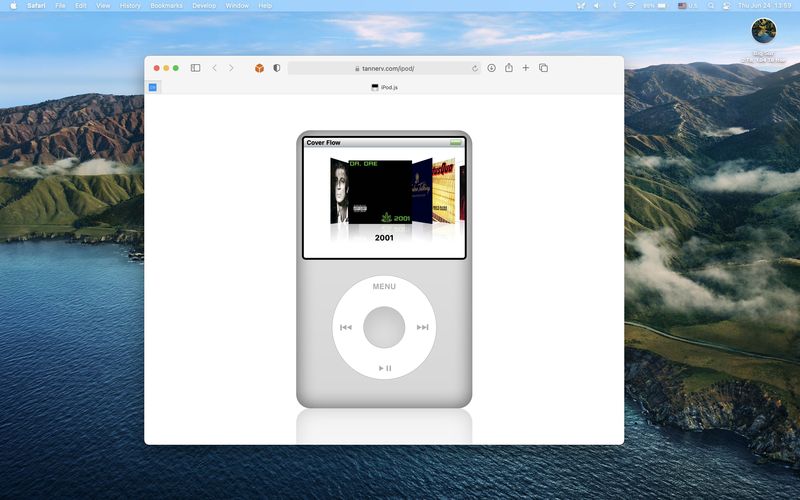Click the 'Cover Flow' screen title
Viewport: 800px width, 500px height.
coord(323,143)
